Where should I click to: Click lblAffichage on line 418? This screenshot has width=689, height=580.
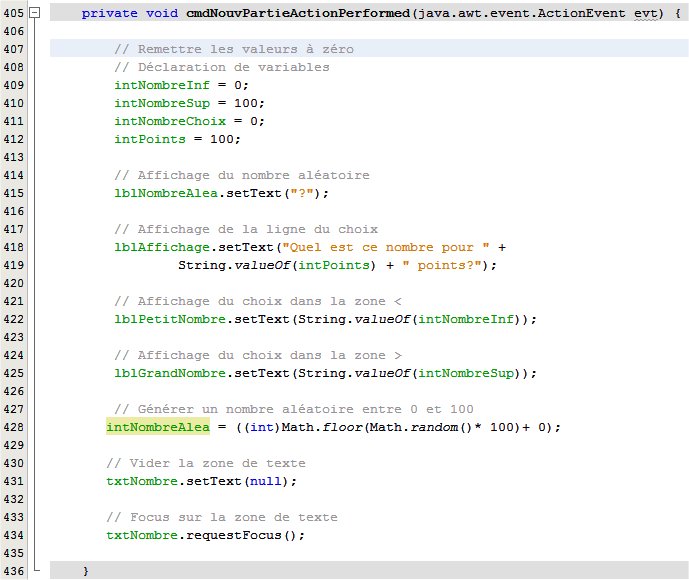click(162, 247)
